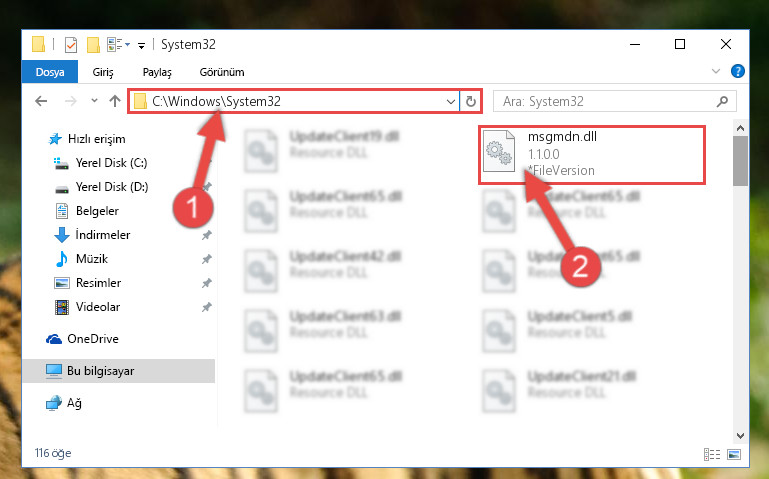
Task: Open the customize quick access toolbar arrow
Action: click(141, 46)
